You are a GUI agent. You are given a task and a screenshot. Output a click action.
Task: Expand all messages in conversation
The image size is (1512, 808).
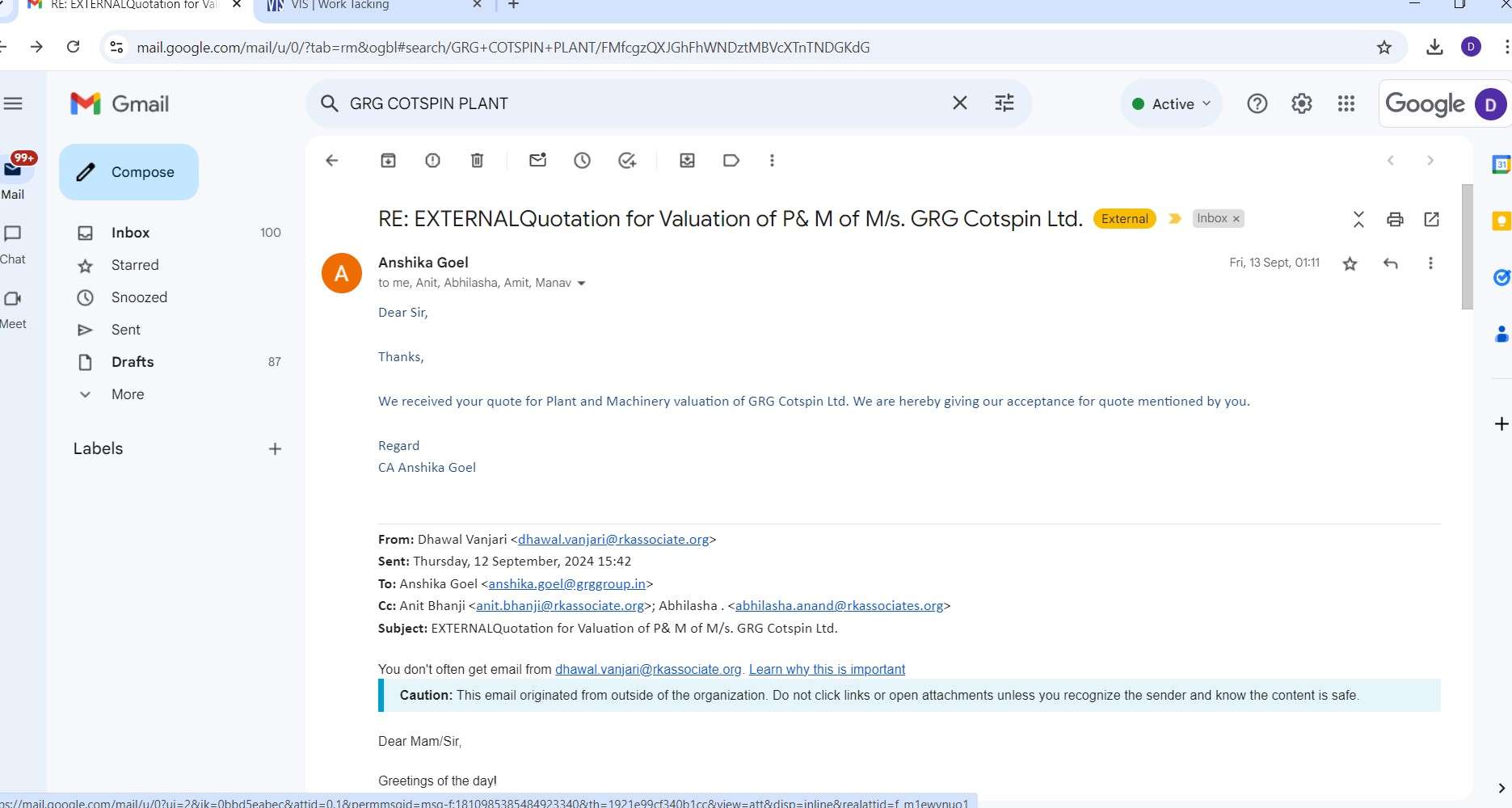pos(1358,219)
